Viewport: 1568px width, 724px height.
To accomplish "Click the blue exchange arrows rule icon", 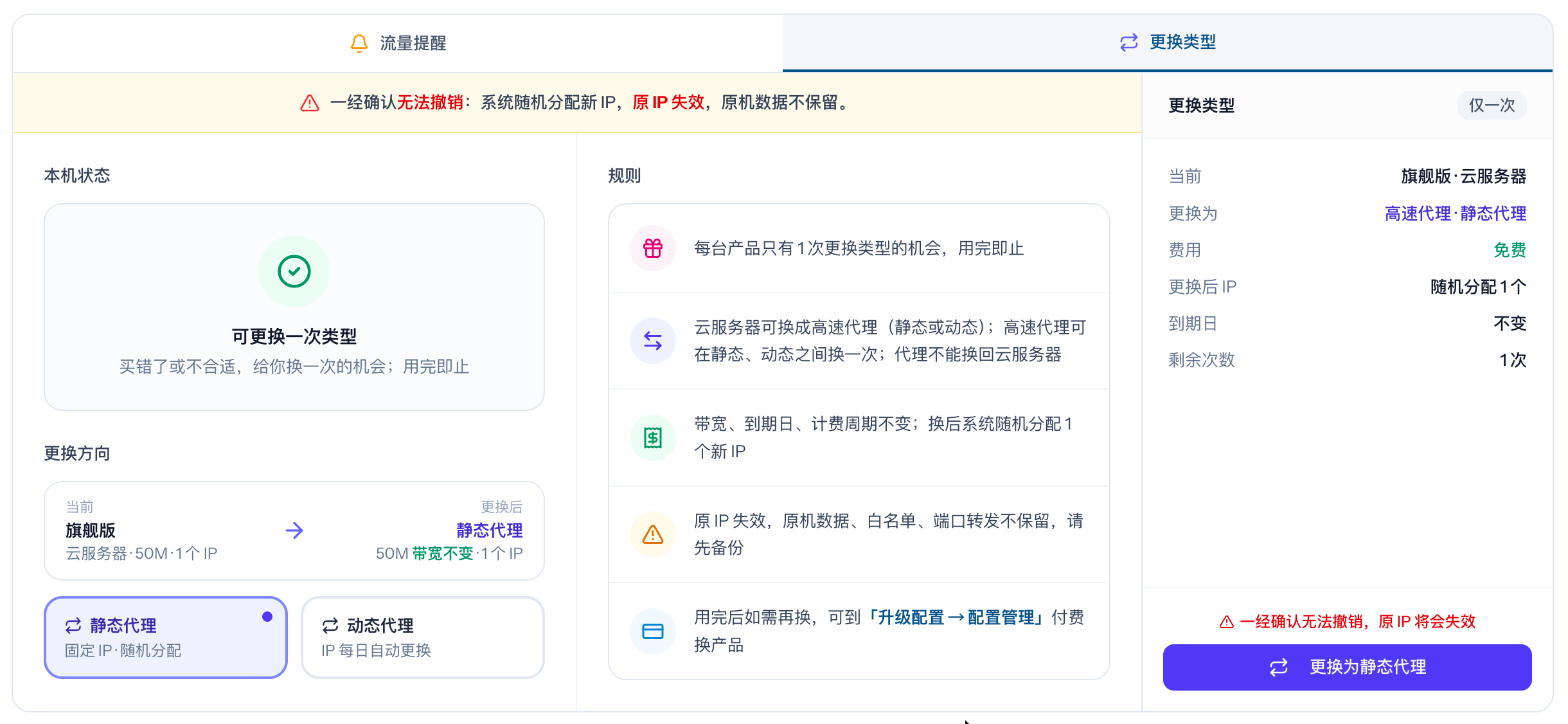I will [653, 341].
